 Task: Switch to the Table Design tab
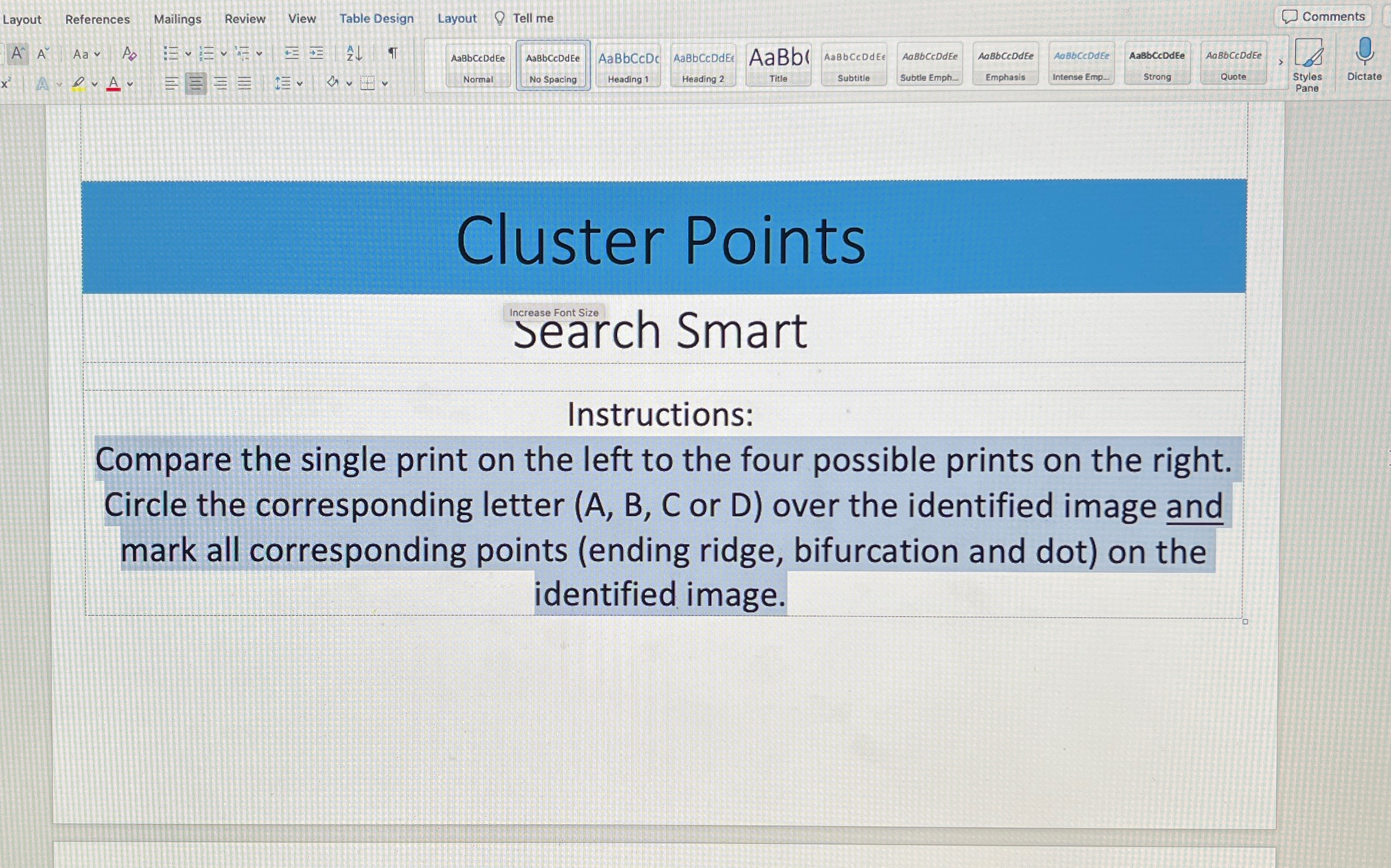(x=376, y=19)
